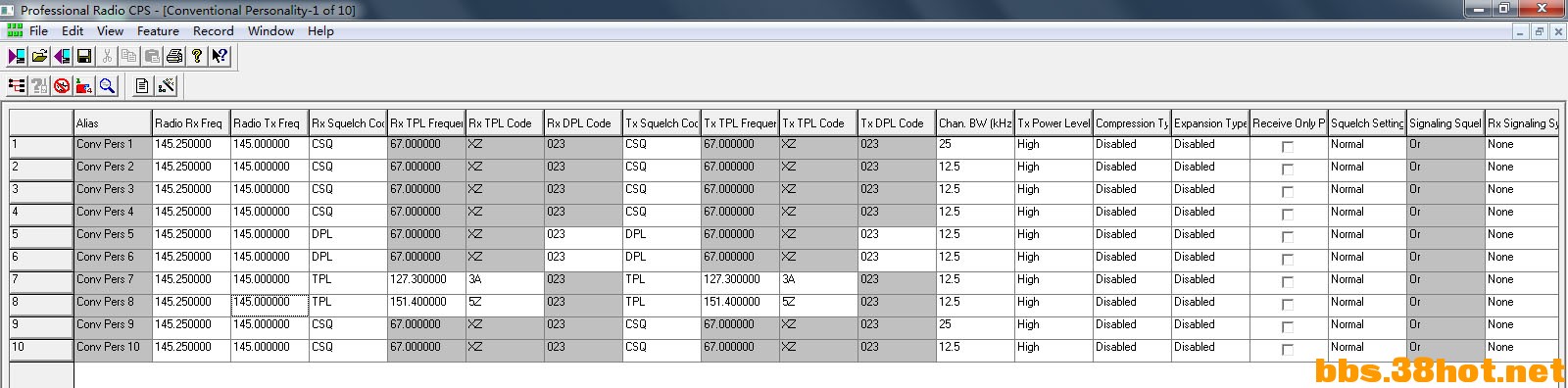Screen dimensions: 1568x388
Task: Select Tx Squelch Code TPL cell in row 8
Action: 661,306
